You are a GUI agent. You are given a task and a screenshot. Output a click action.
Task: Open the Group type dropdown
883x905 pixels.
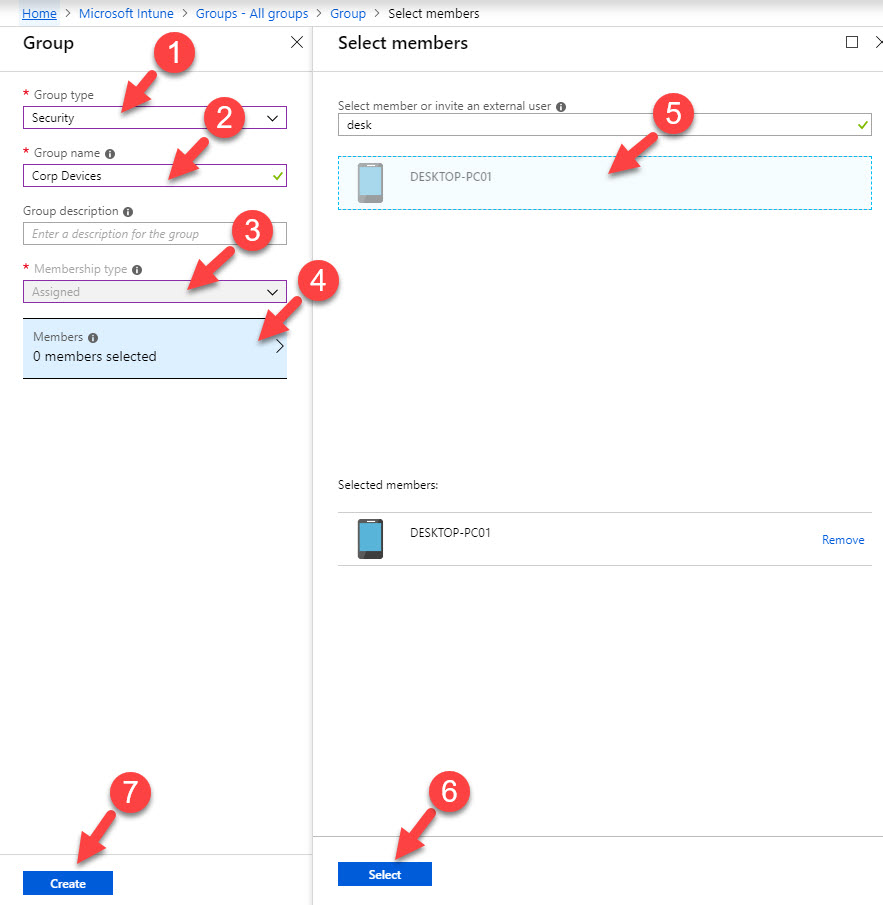click(x=154, y=118)
